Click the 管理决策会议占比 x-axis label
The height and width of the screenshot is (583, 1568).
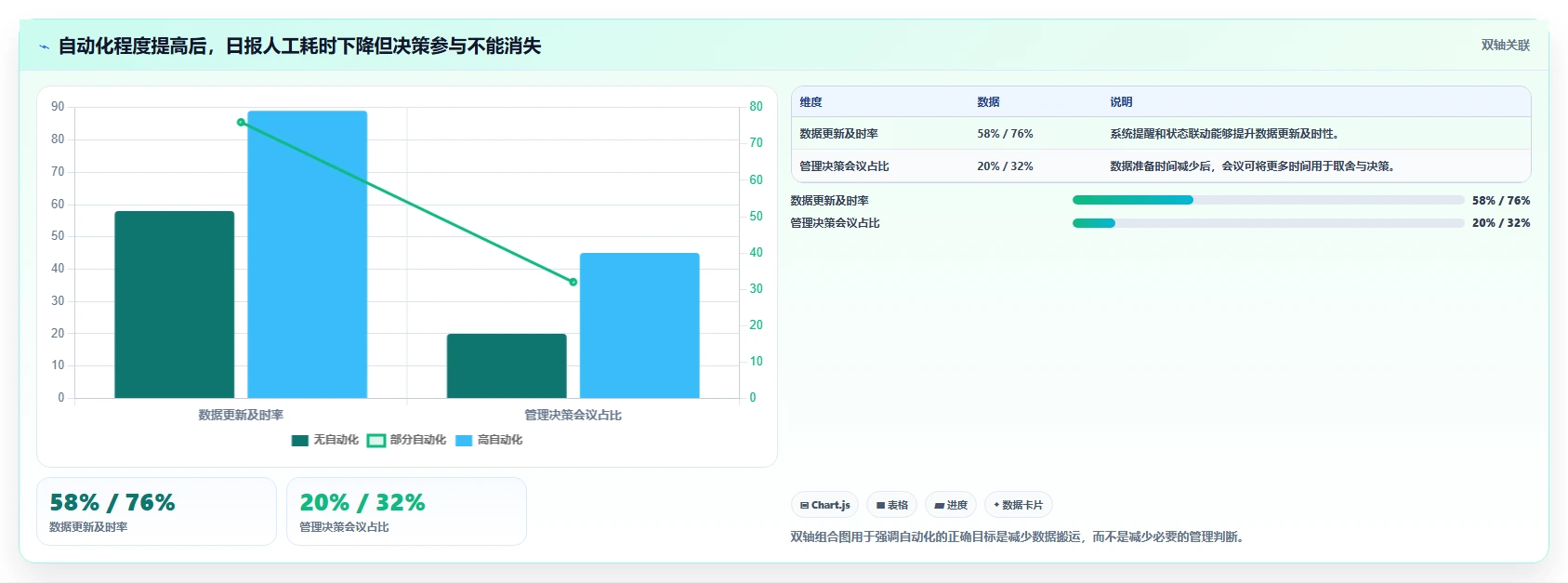(573, 416)
